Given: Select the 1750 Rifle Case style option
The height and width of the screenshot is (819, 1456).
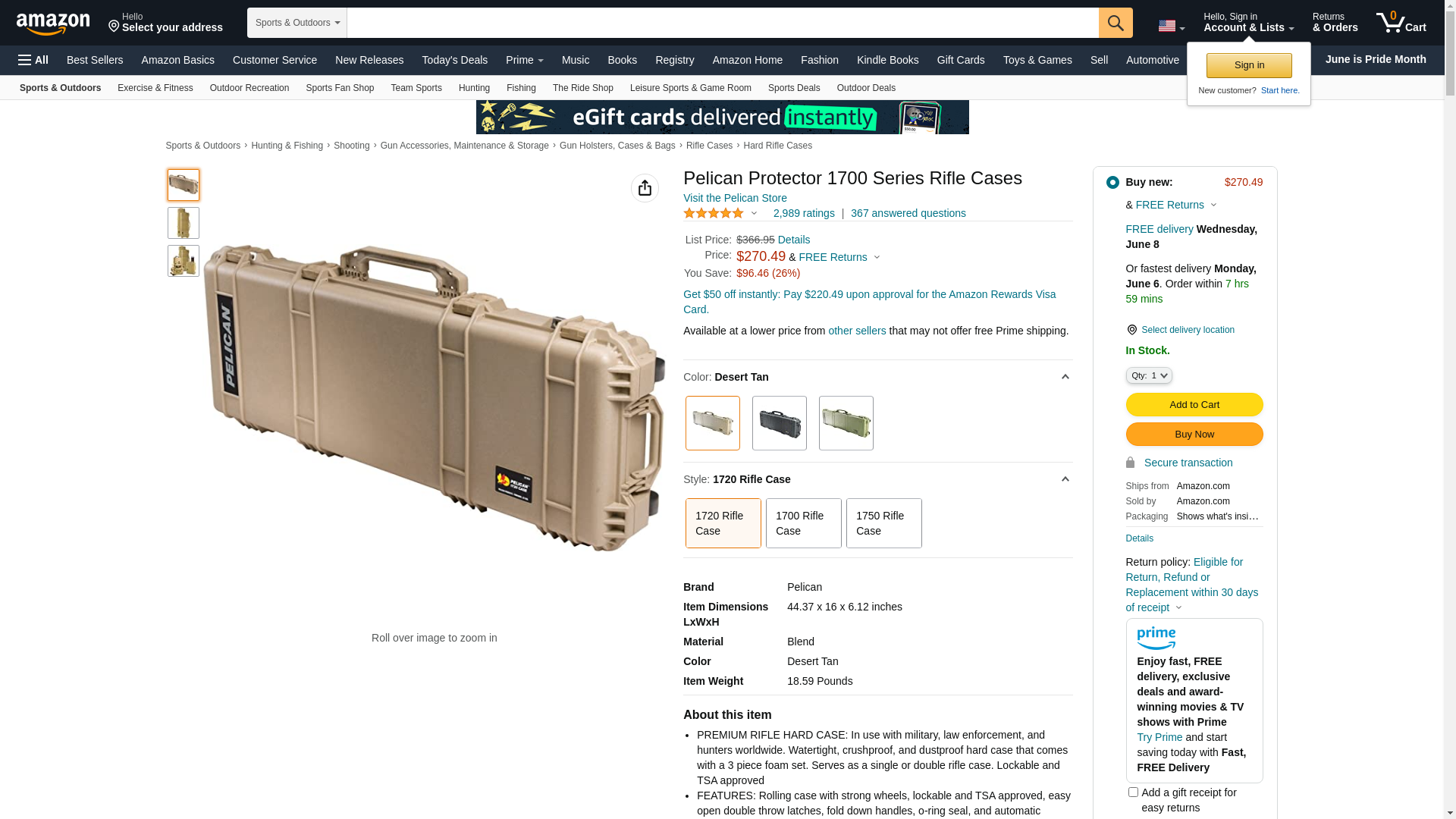Looking at the screenshot, I should [x=884, y=523].
